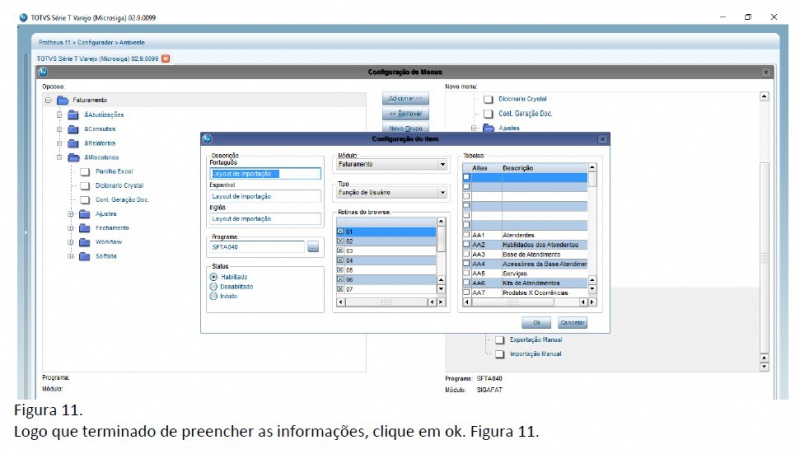Click Exportação Manual item icon
This screenshot has height=454, width=800.
point(499,340)
